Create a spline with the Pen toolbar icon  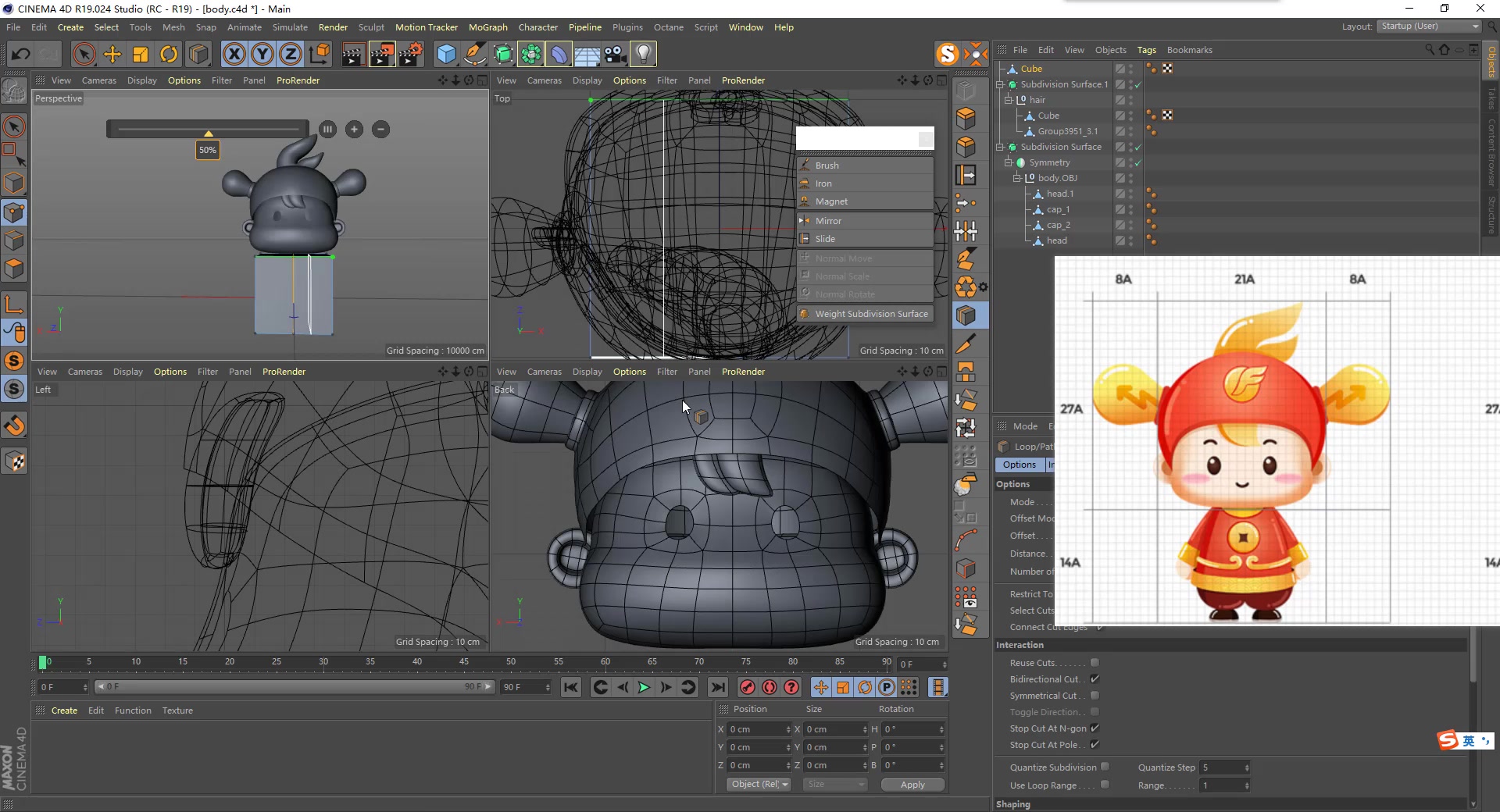[x=474, y=54]
